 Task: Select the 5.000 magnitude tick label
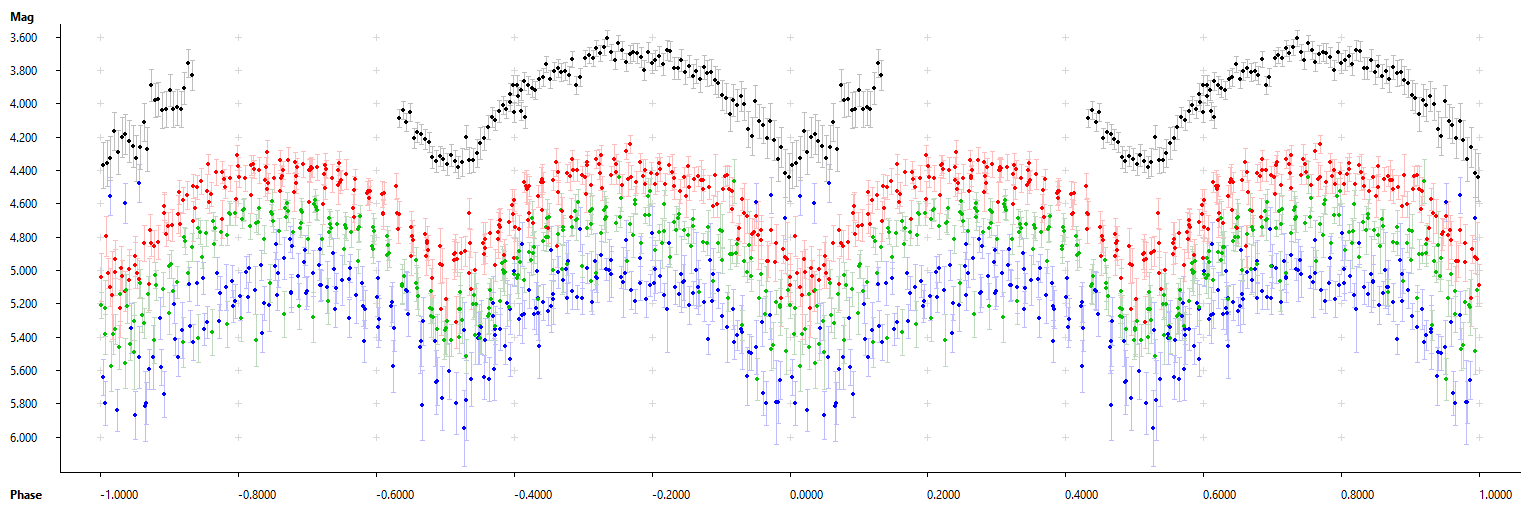point(24,271)
